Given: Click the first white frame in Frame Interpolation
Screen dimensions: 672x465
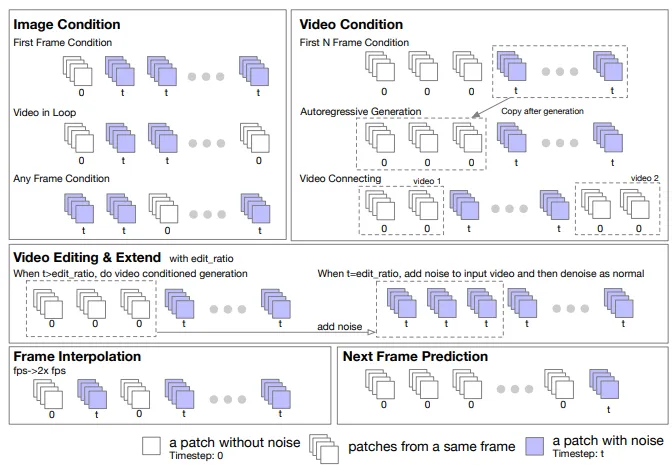Looking at the screenshot, I should click(x=48, y=394).
